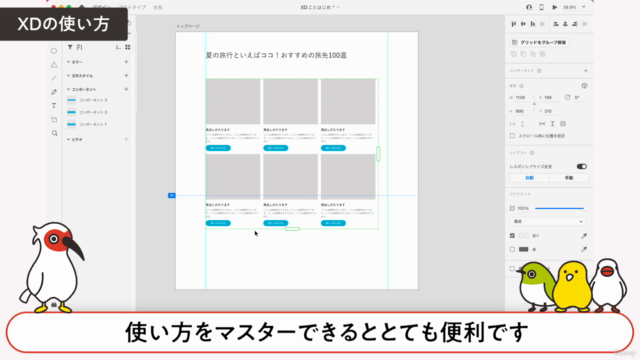Select the Artboard tool
Image resolution: width=640 pixels, height=360 pixels.
[x=54, y=120]
